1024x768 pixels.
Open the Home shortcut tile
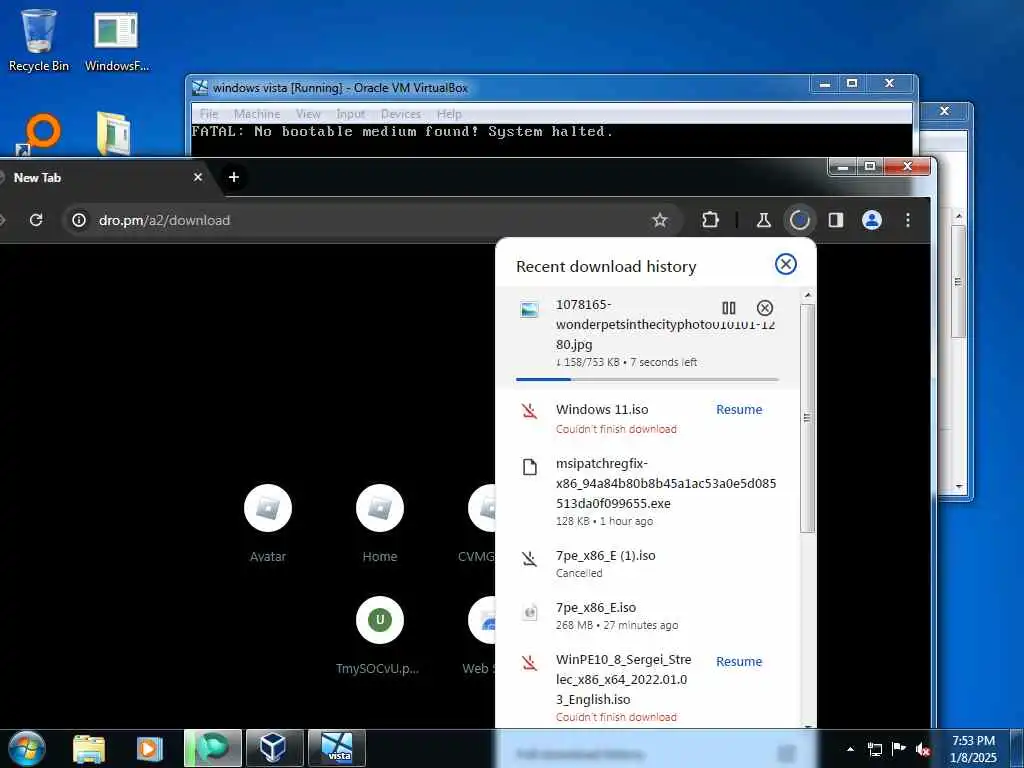click(379, 522)
